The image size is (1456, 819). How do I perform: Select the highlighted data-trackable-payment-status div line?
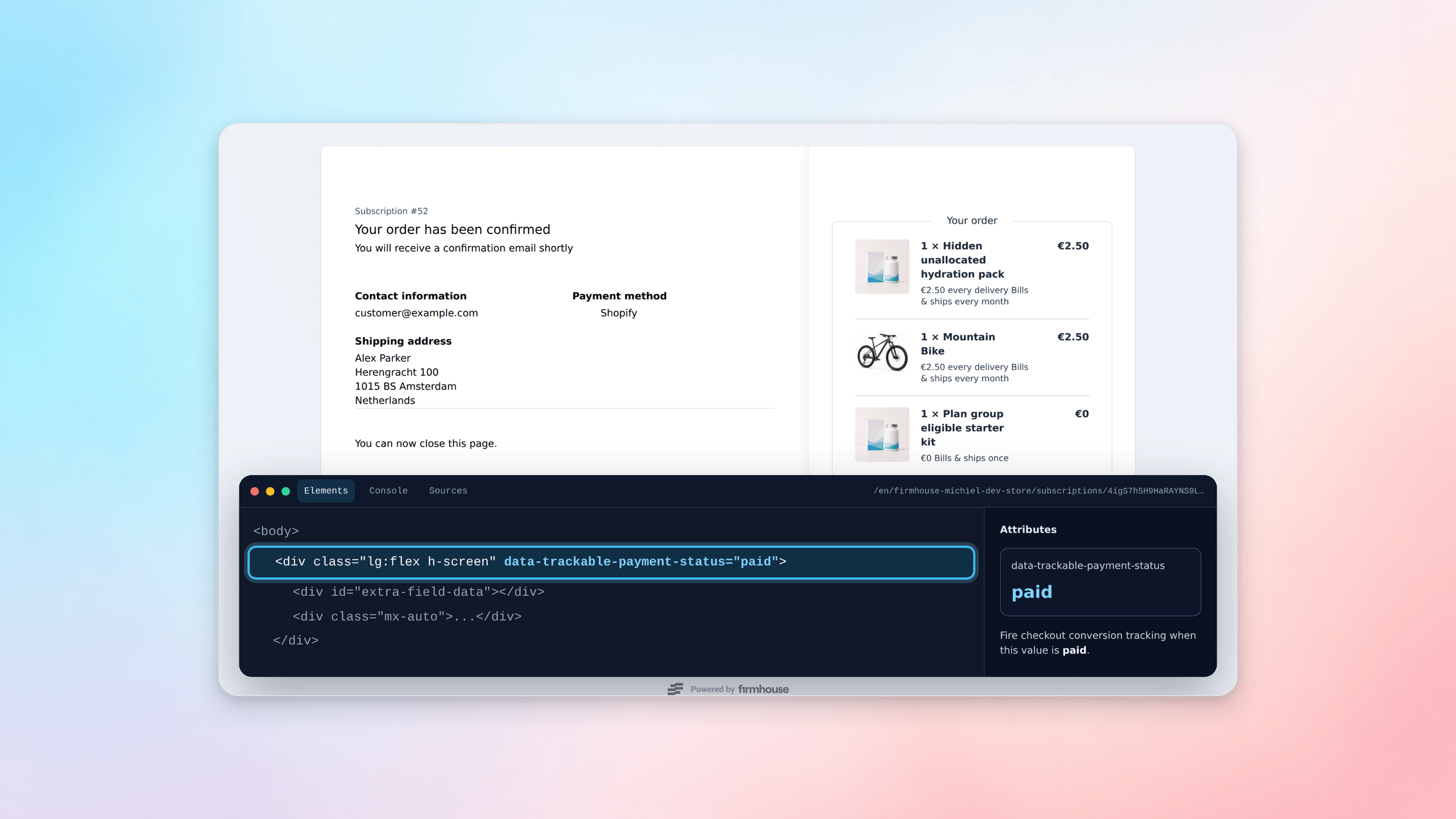612,562
